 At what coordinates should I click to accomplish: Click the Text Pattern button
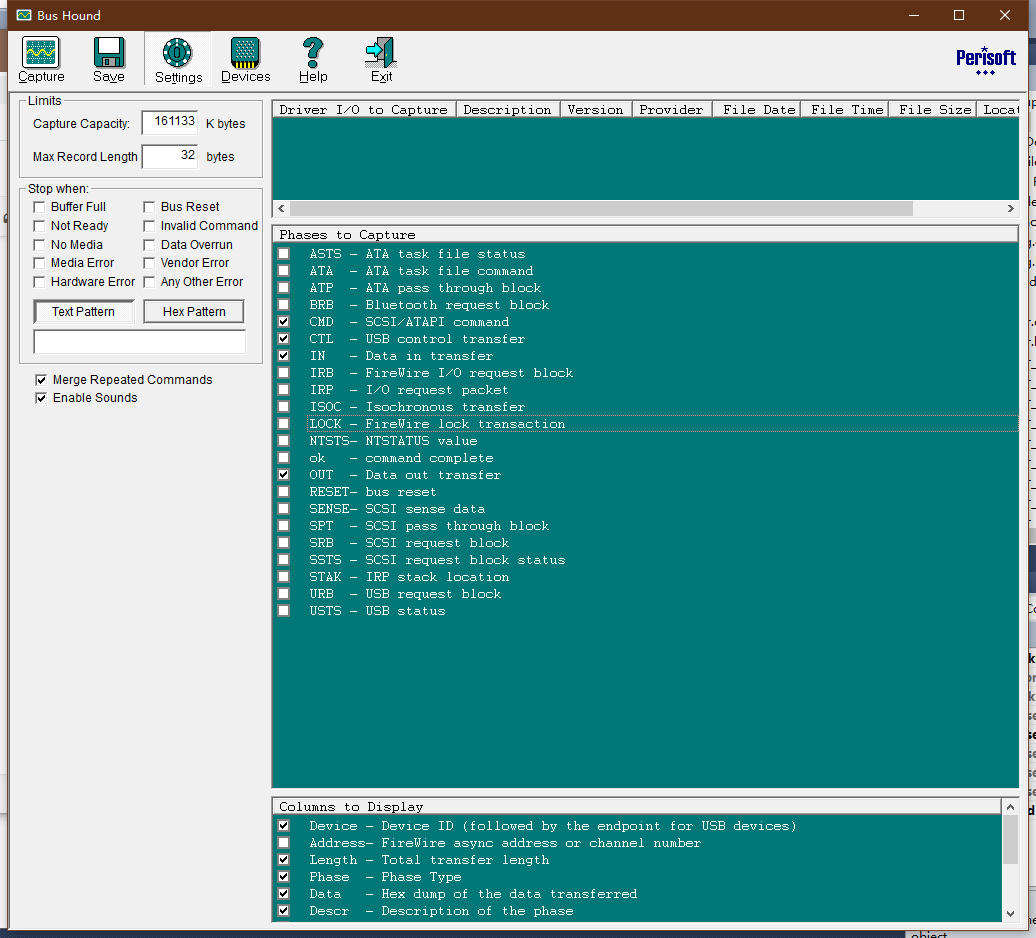coord(83,312)
